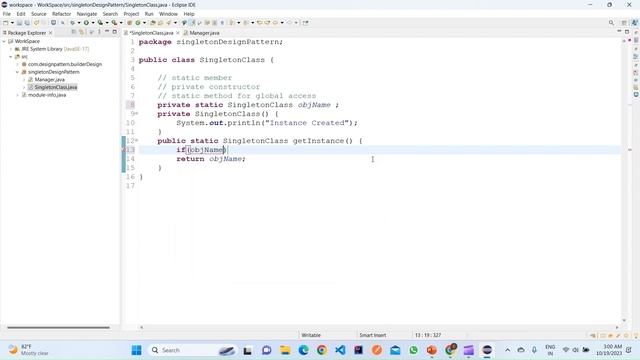
Task: Click the Debug bug toolbar icon
Action: click(72, 23)
